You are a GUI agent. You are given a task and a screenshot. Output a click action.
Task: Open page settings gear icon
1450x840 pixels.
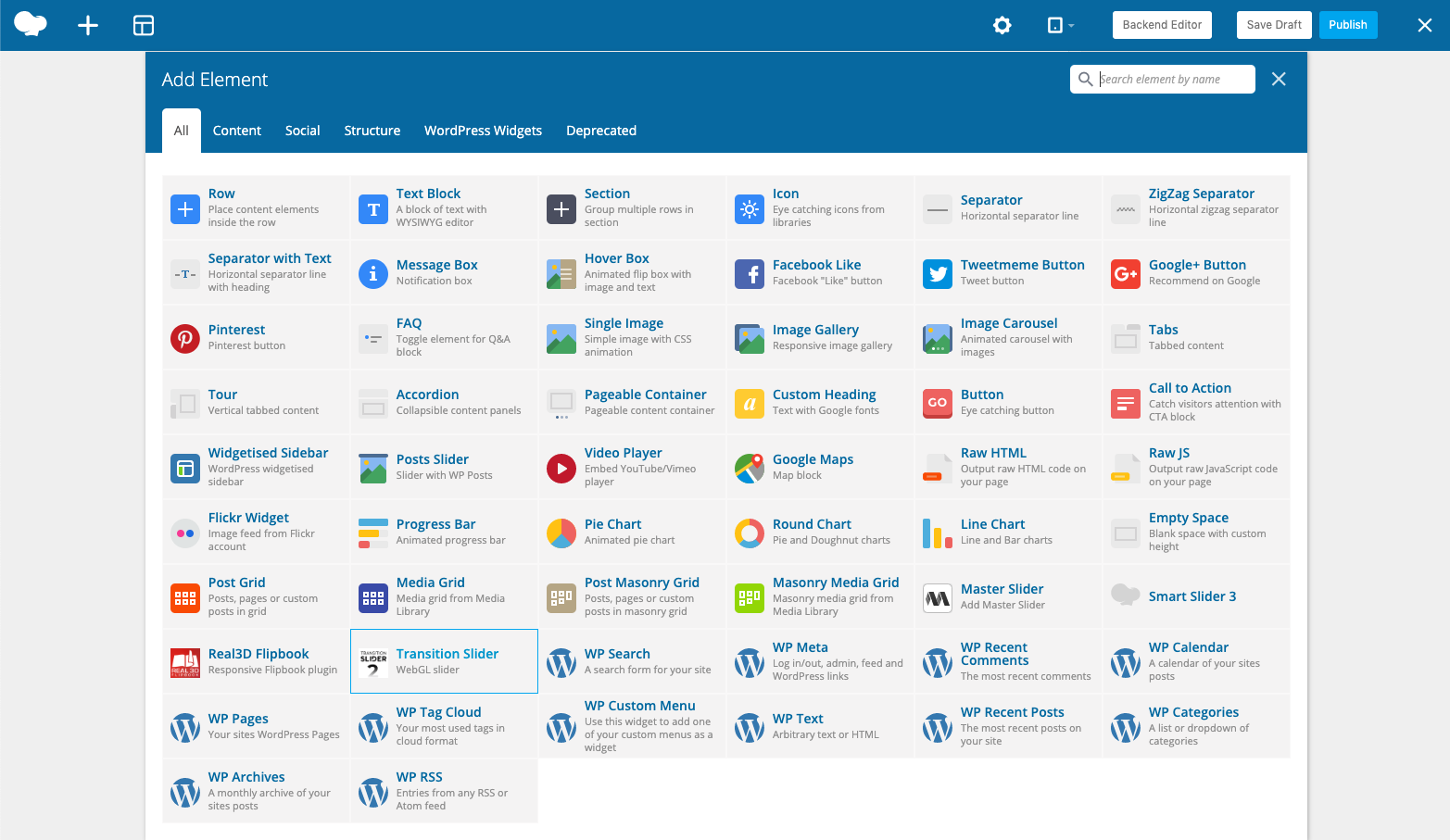1002,25
